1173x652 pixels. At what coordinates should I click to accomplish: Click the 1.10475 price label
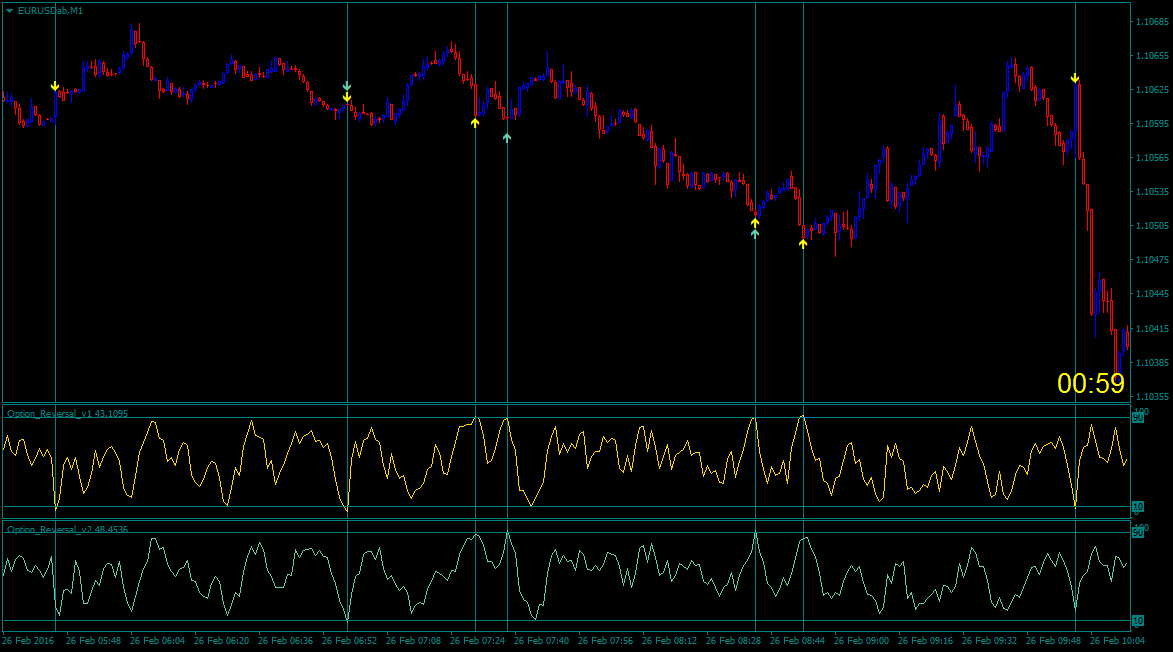tap(1152, 260)
